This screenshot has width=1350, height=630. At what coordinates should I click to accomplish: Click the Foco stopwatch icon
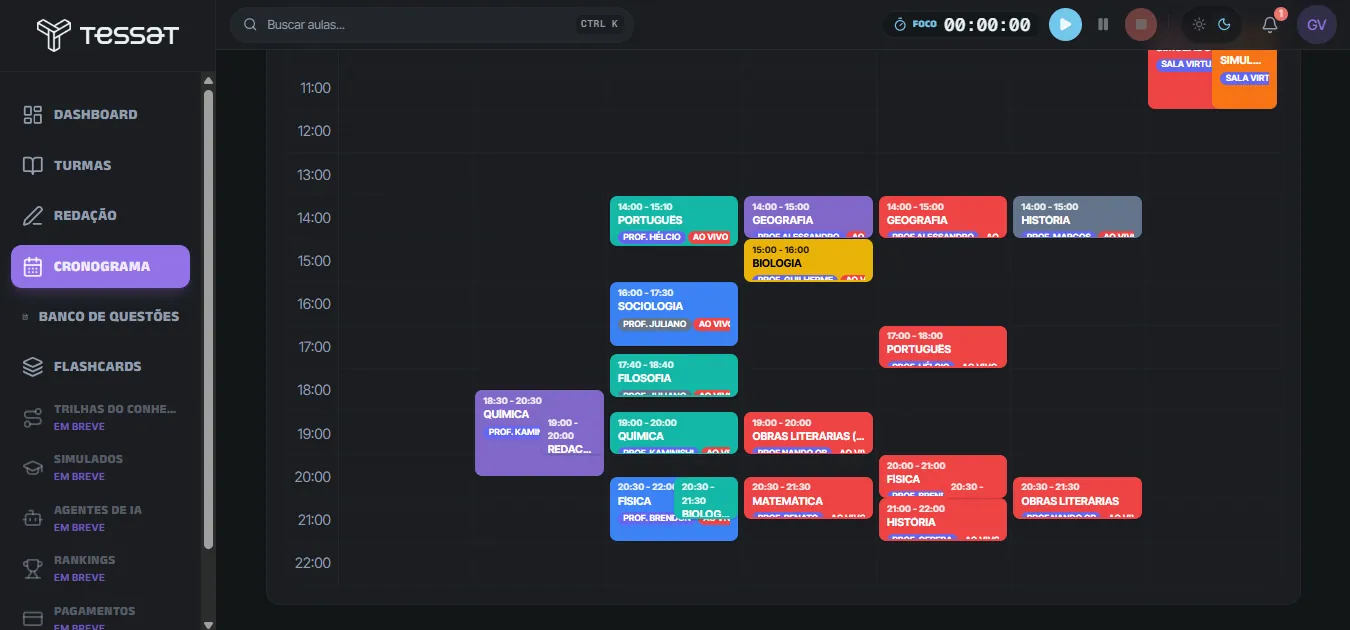899,24
